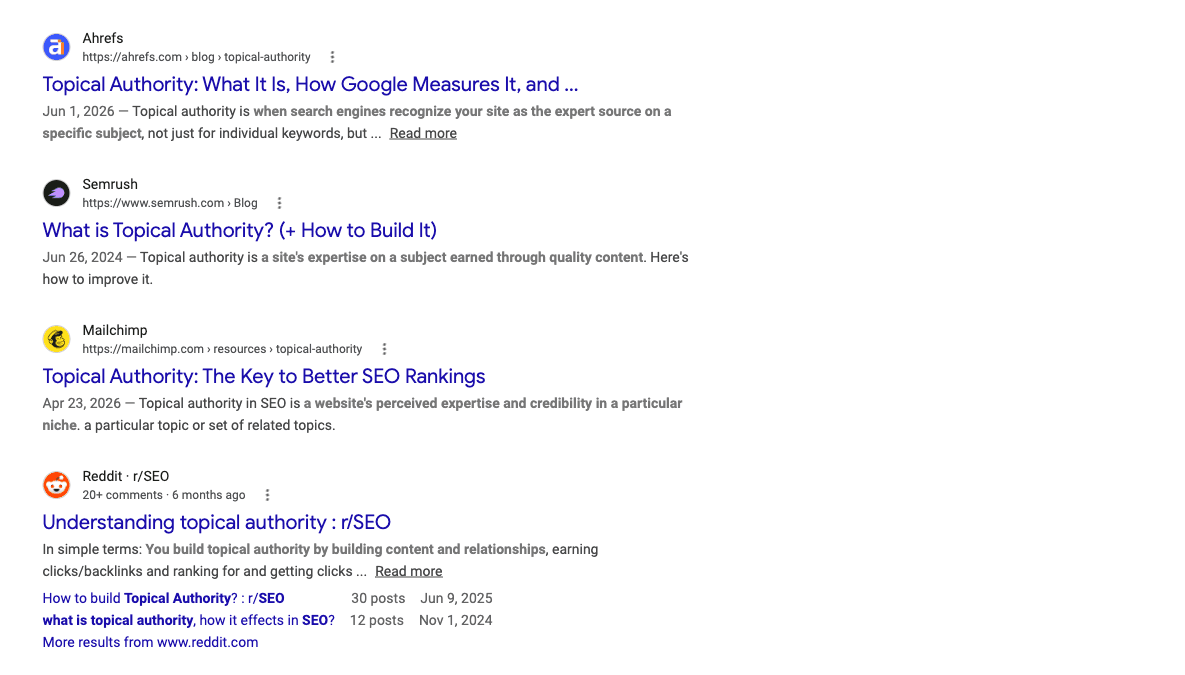Open three-dot menu for Mailchimp result
The image size is (1185, 675).
(384, 348)
